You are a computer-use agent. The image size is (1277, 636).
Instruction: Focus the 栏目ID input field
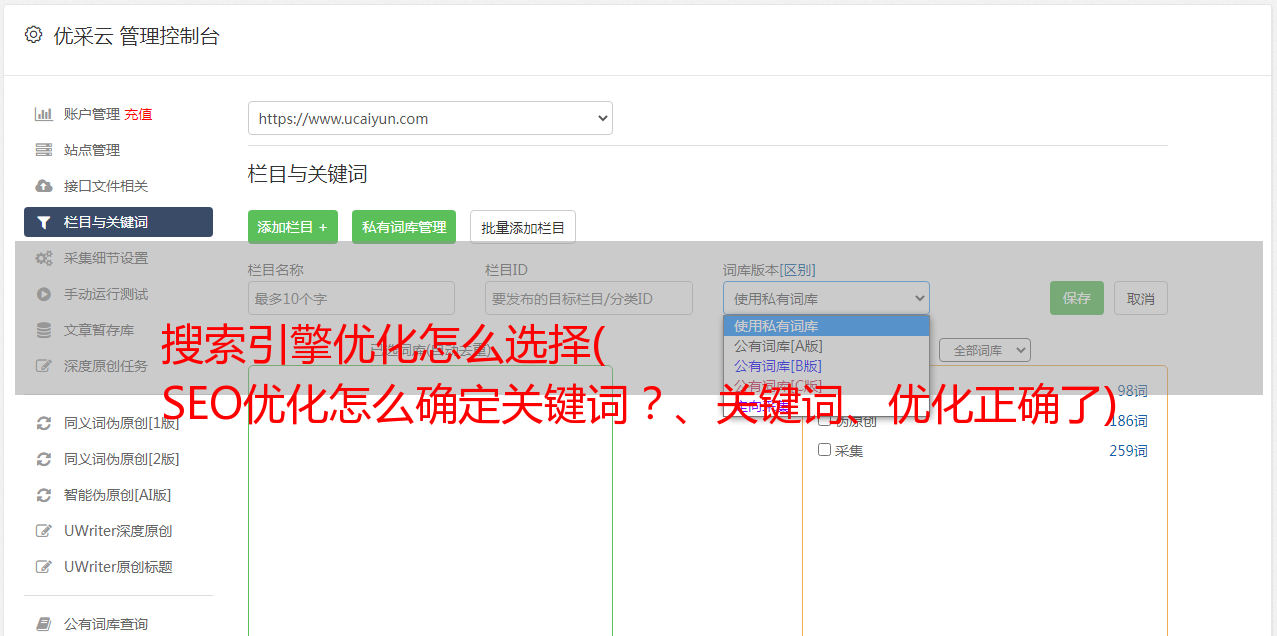[589, 298]
